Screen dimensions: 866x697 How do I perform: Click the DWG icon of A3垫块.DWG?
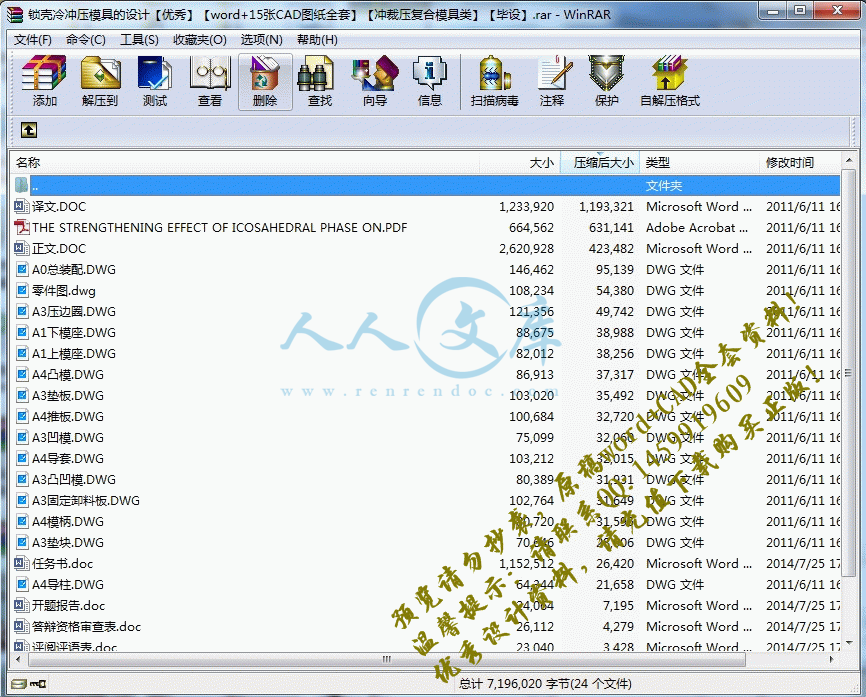[x=22, y=542]
